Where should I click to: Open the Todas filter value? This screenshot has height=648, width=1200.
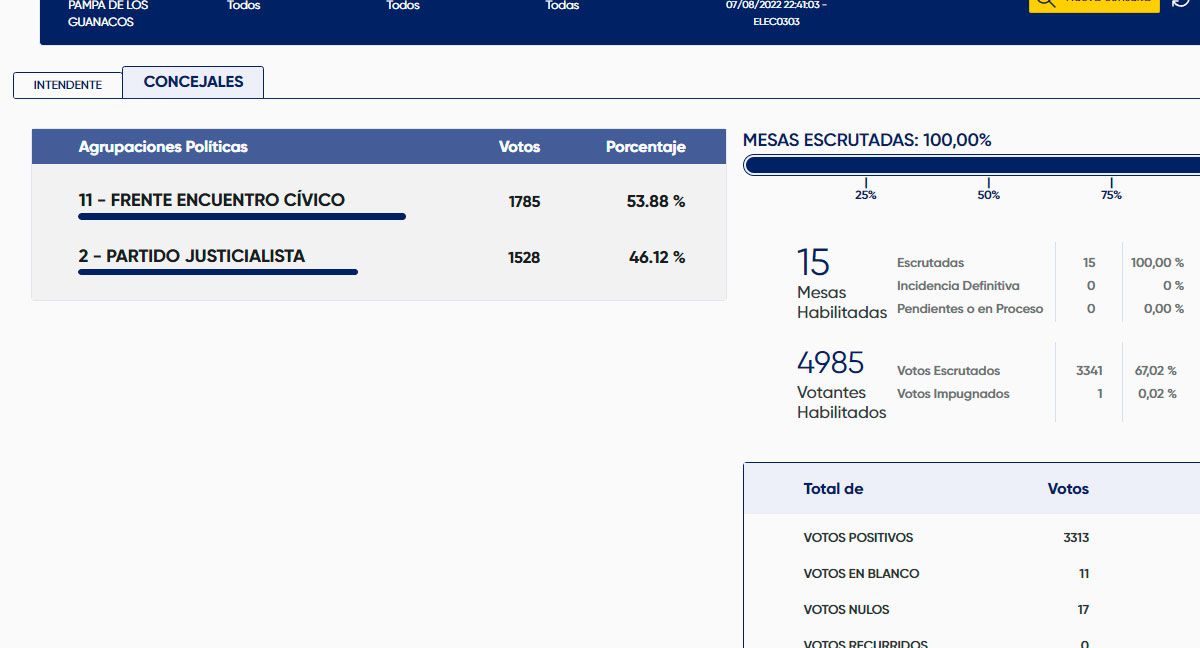pos(562,6)
